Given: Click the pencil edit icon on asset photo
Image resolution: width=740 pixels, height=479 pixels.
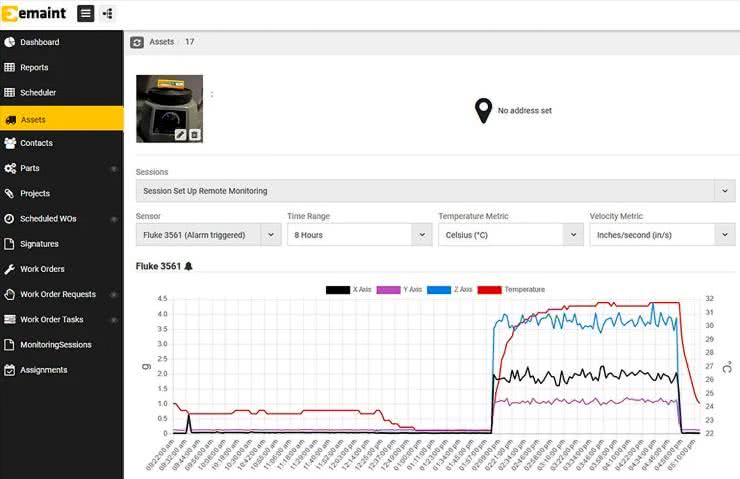Looking at the screenshot, I should click(x=180, y=134).
